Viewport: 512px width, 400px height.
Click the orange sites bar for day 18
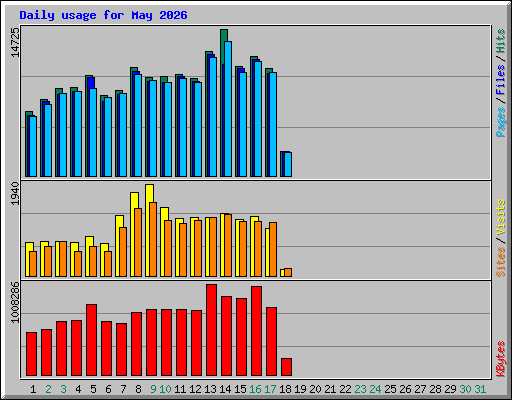click(x=288, y=272)
